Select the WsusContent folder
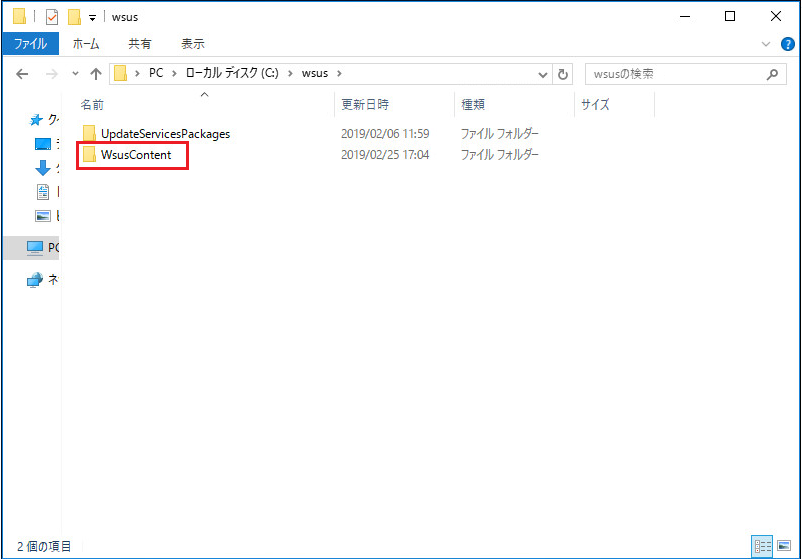 (136, 155)
